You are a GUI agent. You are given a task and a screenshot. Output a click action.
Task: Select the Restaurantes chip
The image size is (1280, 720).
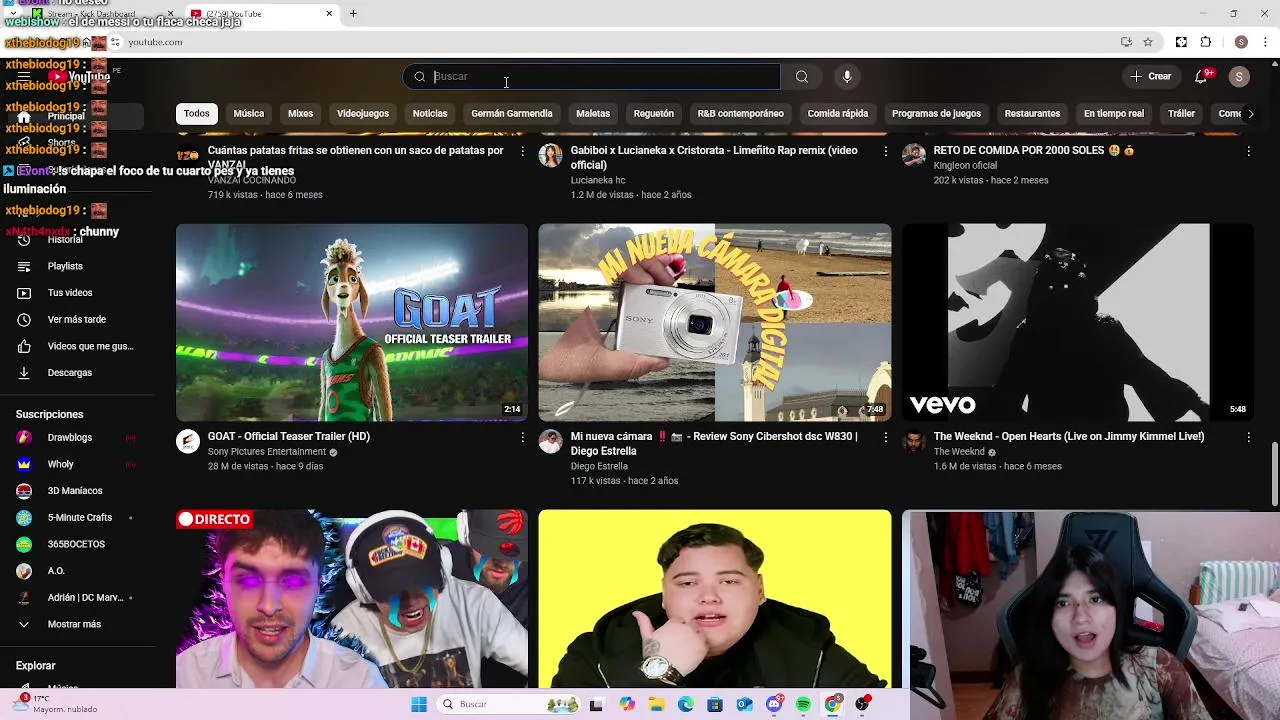click(x=1032, y=114)
